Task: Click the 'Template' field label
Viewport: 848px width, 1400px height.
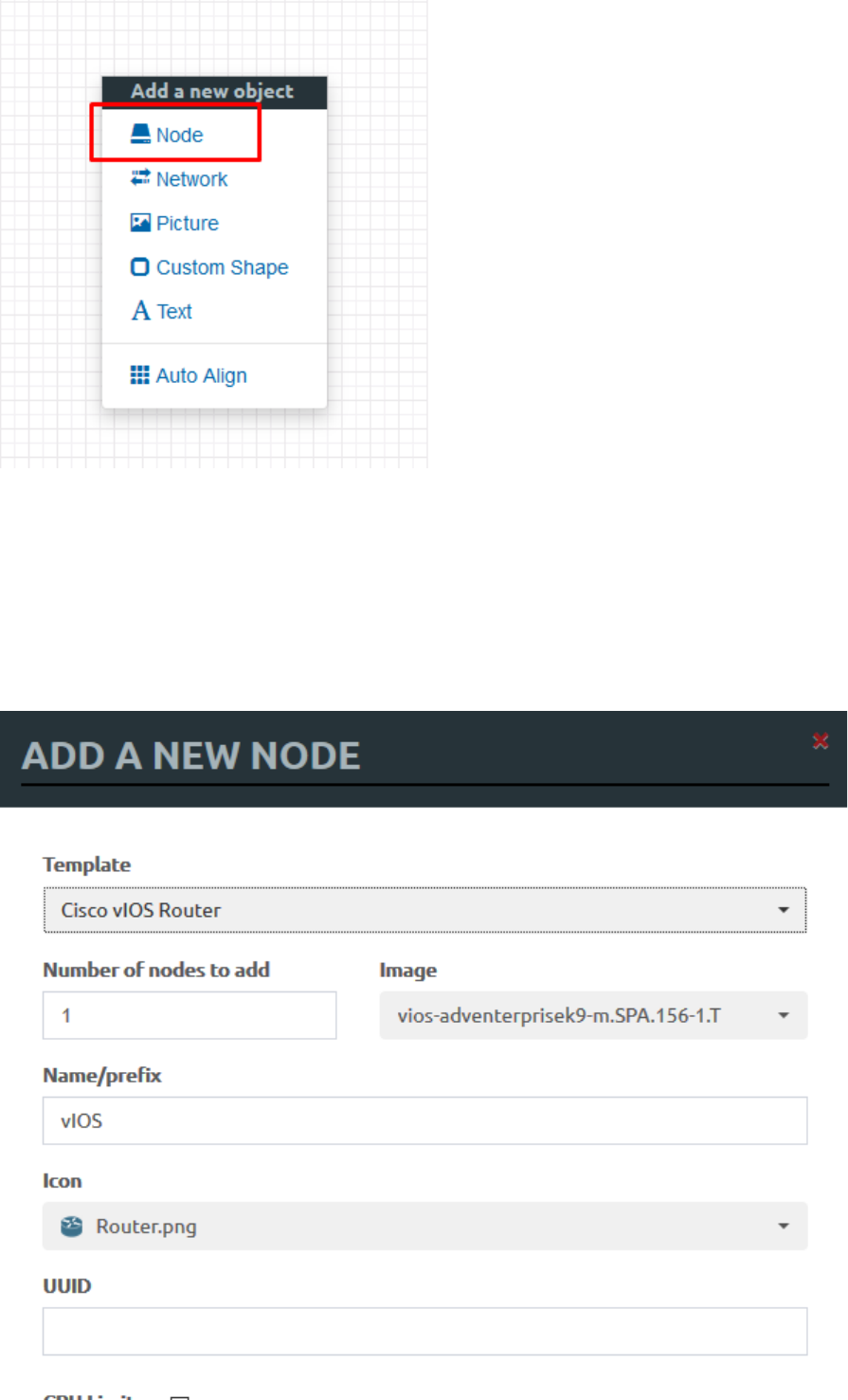Action: pyautogui.click(x=86, y=864)
